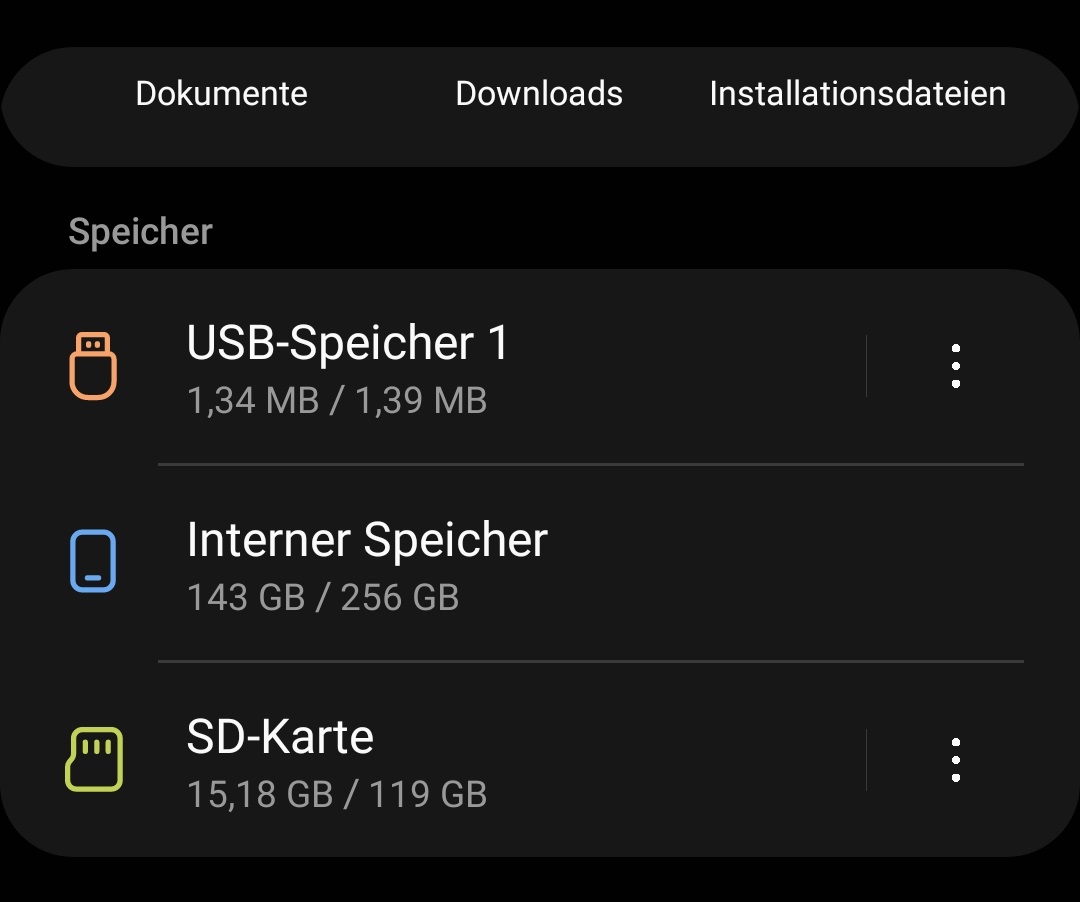Tap empty area of USB-Speicher 1 row
This screenshot has width=1080, height=902.
coord(682,366)
